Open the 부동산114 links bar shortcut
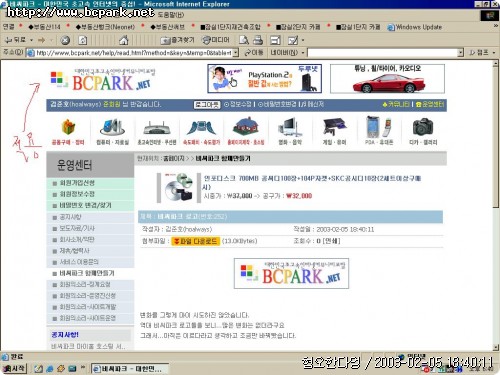The width and height of the screenshot is (500, 375). tap(44, 27)
